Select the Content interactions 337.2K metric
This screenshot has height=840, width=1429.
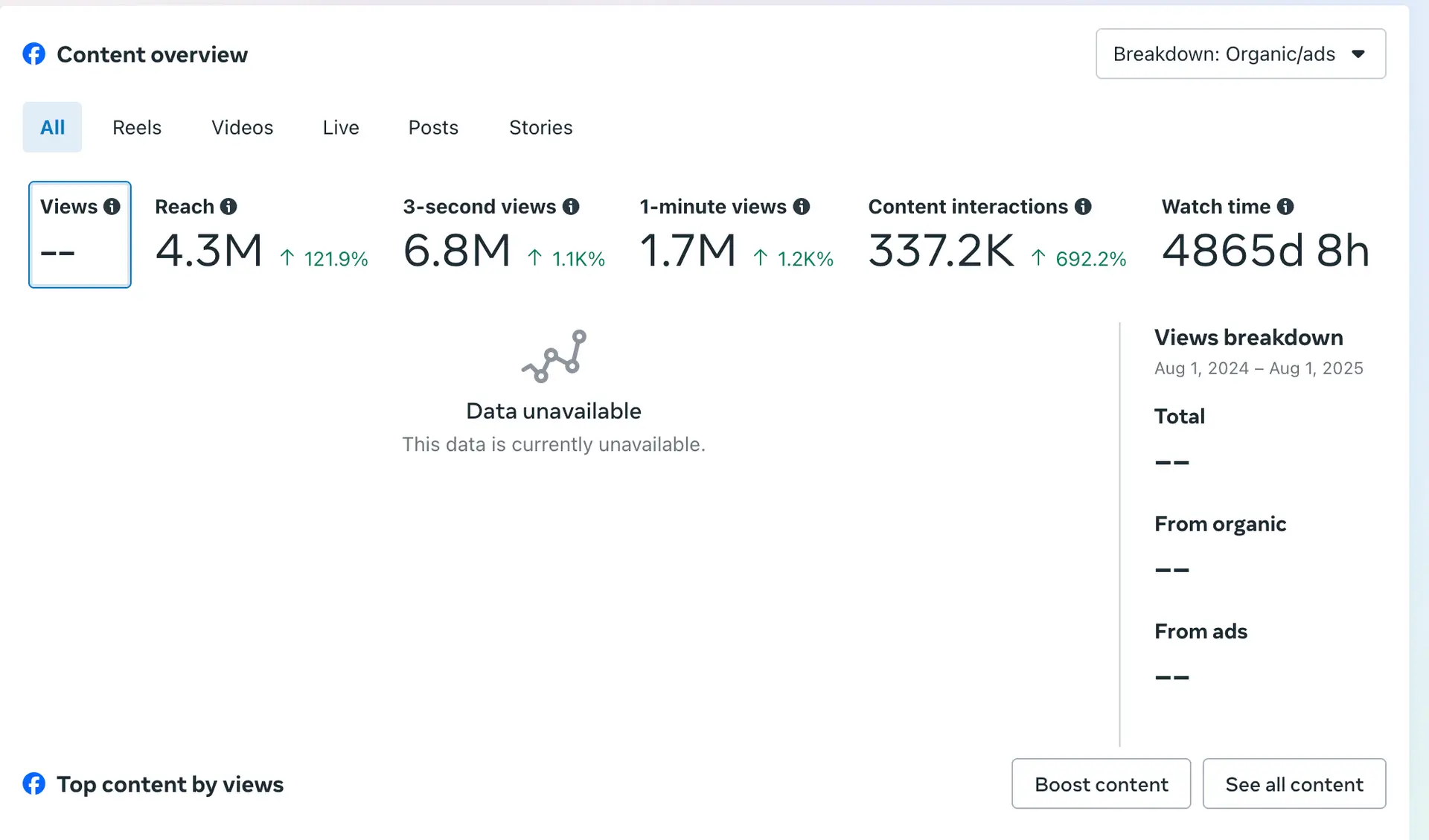coord(997,234)
